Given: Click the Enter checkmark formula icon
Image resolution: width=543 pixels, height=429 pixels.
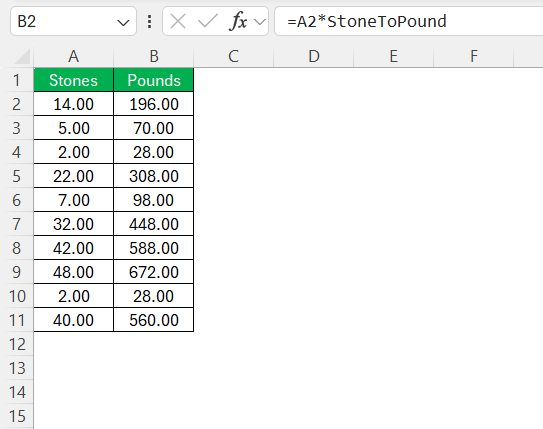Looking at the screenshot, I should tap(207, 21).
